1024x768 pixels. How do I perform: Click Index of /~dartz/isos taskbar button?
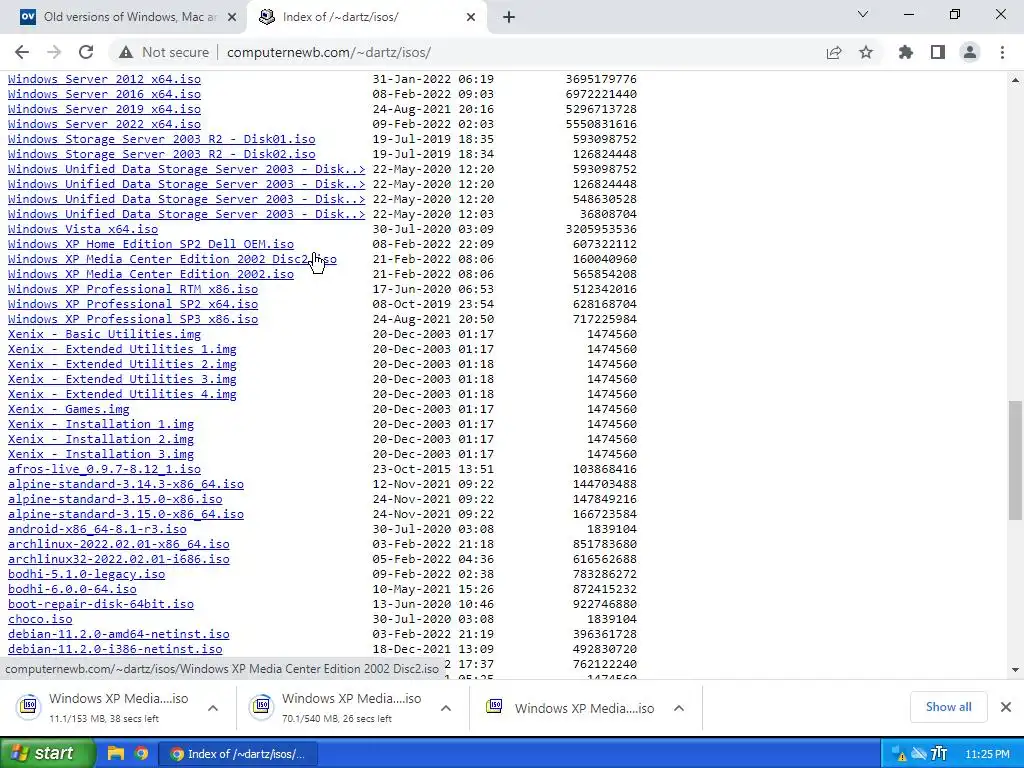(x=238, y=754)
